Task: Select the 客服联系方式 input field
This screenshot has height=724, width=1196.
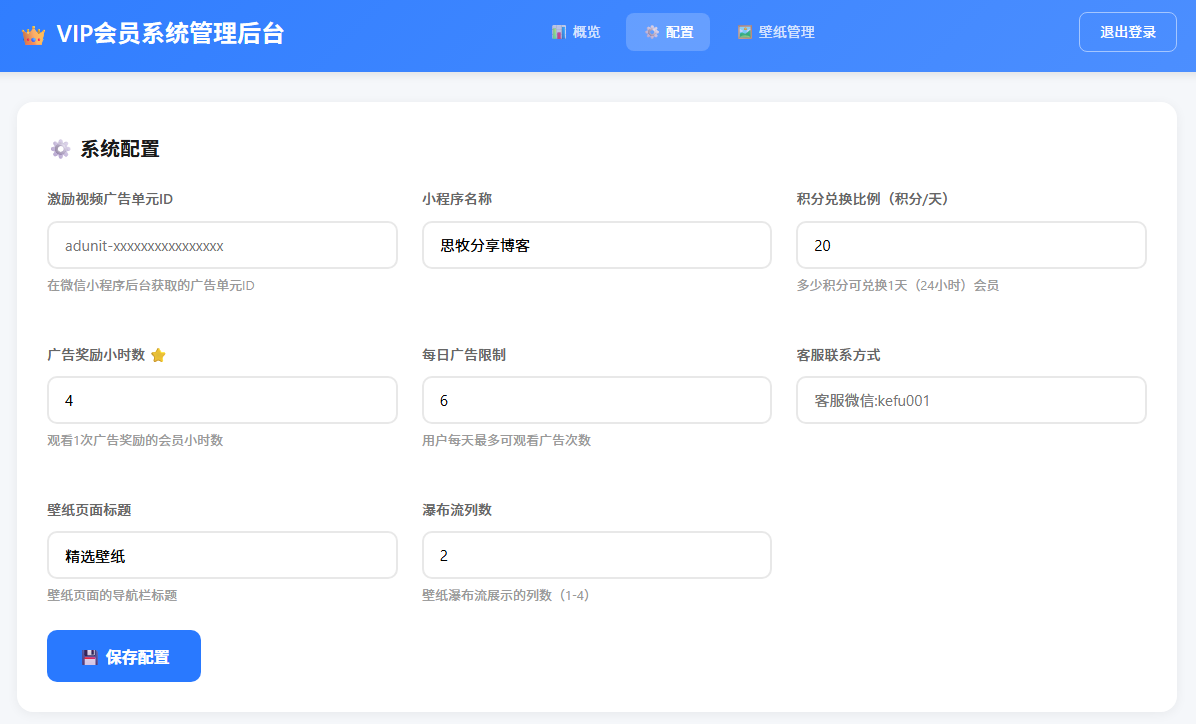Action: (971, 400)
